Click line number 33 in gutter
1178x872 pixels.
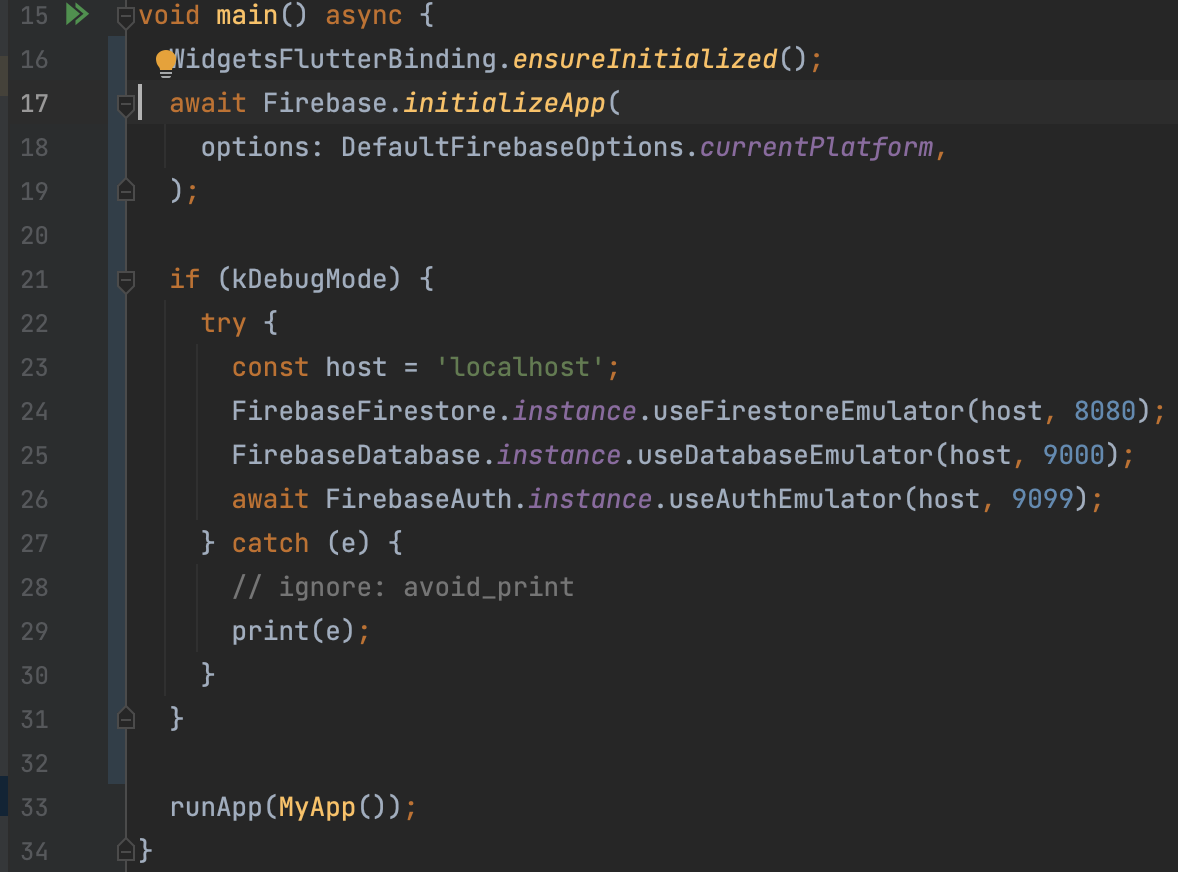click(34, 807)
